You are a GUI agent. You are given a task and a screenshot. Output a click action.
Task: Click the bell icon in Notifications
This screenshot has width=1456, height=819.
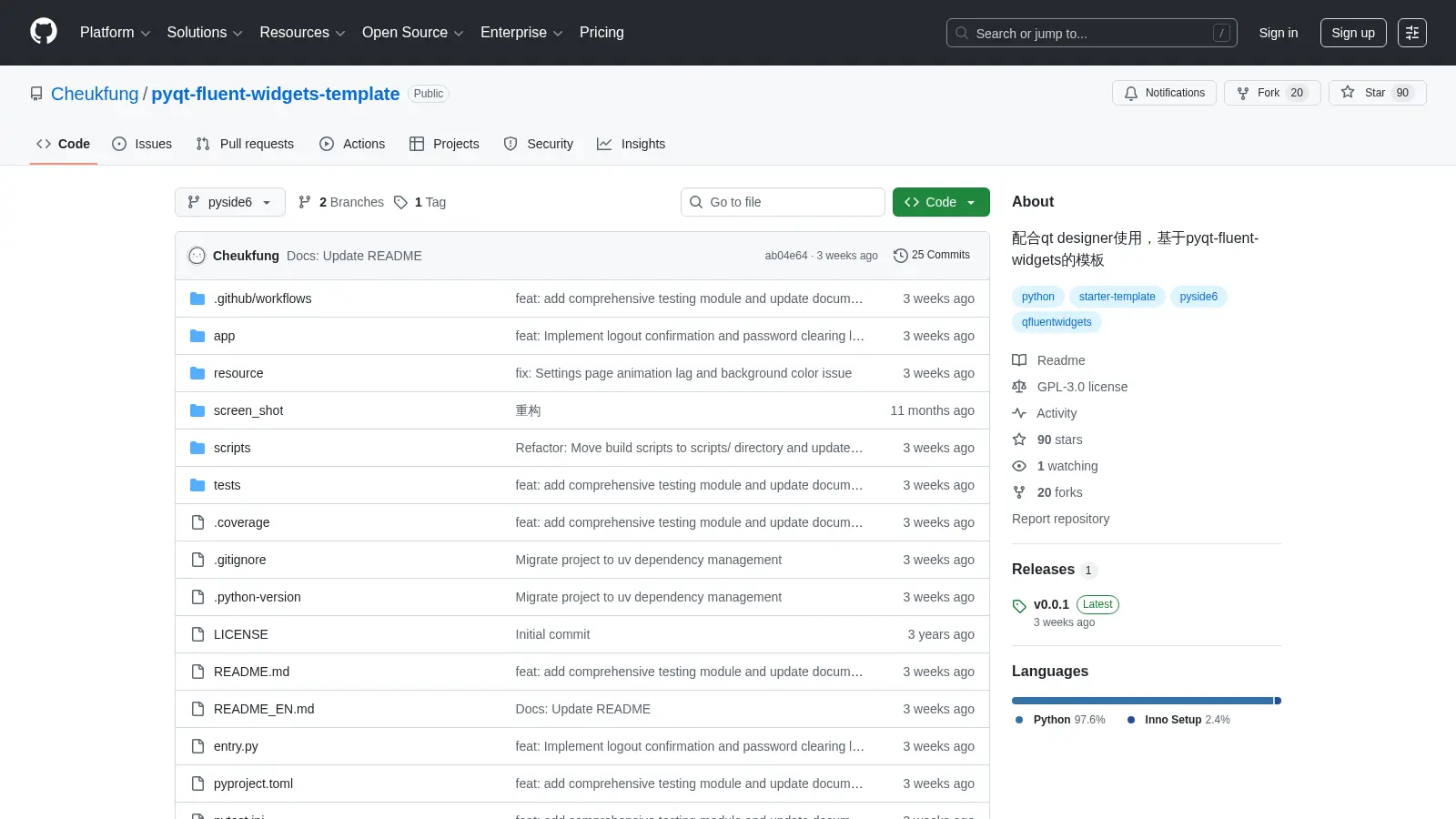(1131, 93)
